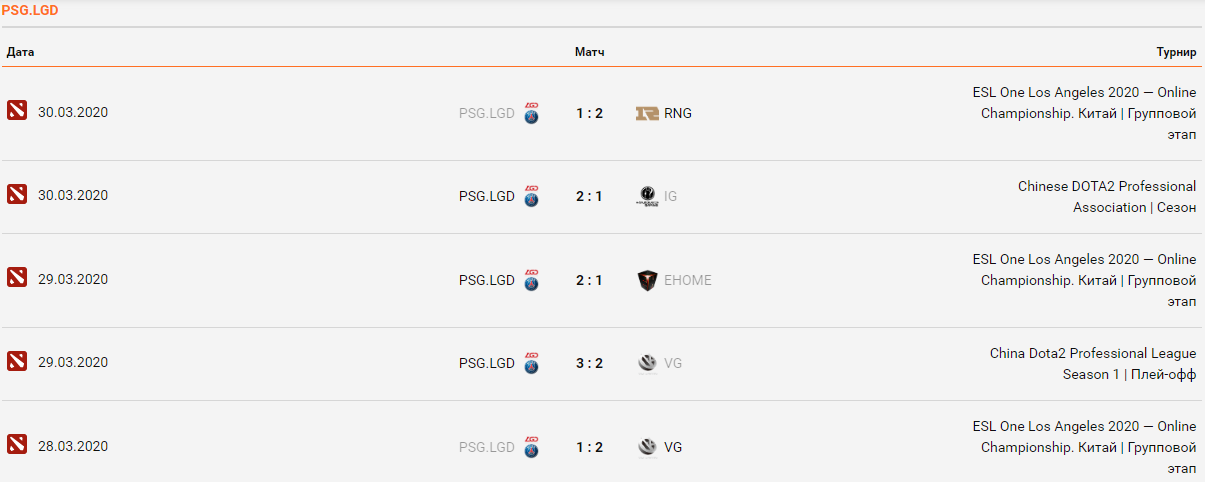The image size is (1205, 482).
Task: Open Chinese DOTA2 Professional Association tournament
Action: coord(1106,196)
